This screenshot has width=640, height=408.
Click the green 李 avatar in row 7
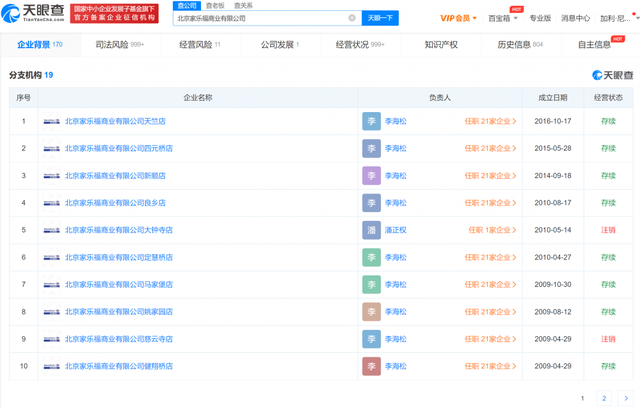(x=371, y=284)
